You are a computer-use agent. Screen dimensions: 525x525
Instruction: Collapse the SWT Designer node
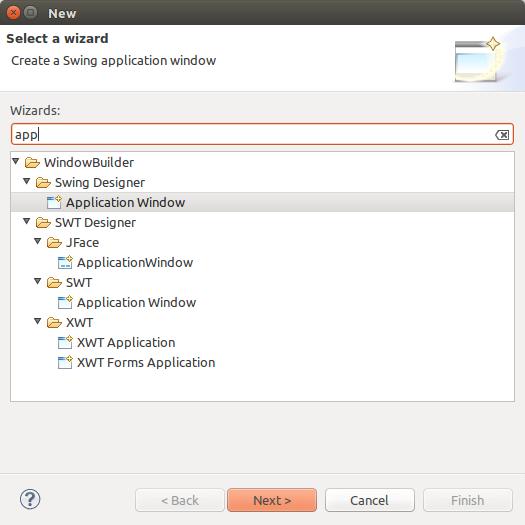click(x=26, y=221)
